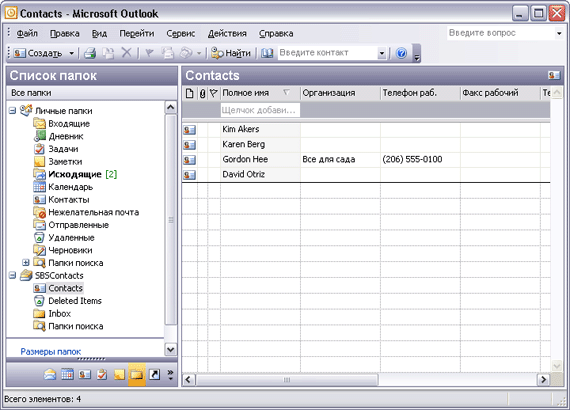Click the blue Help question icon
This screenshot has height=410, width=570.
point(401,53)
